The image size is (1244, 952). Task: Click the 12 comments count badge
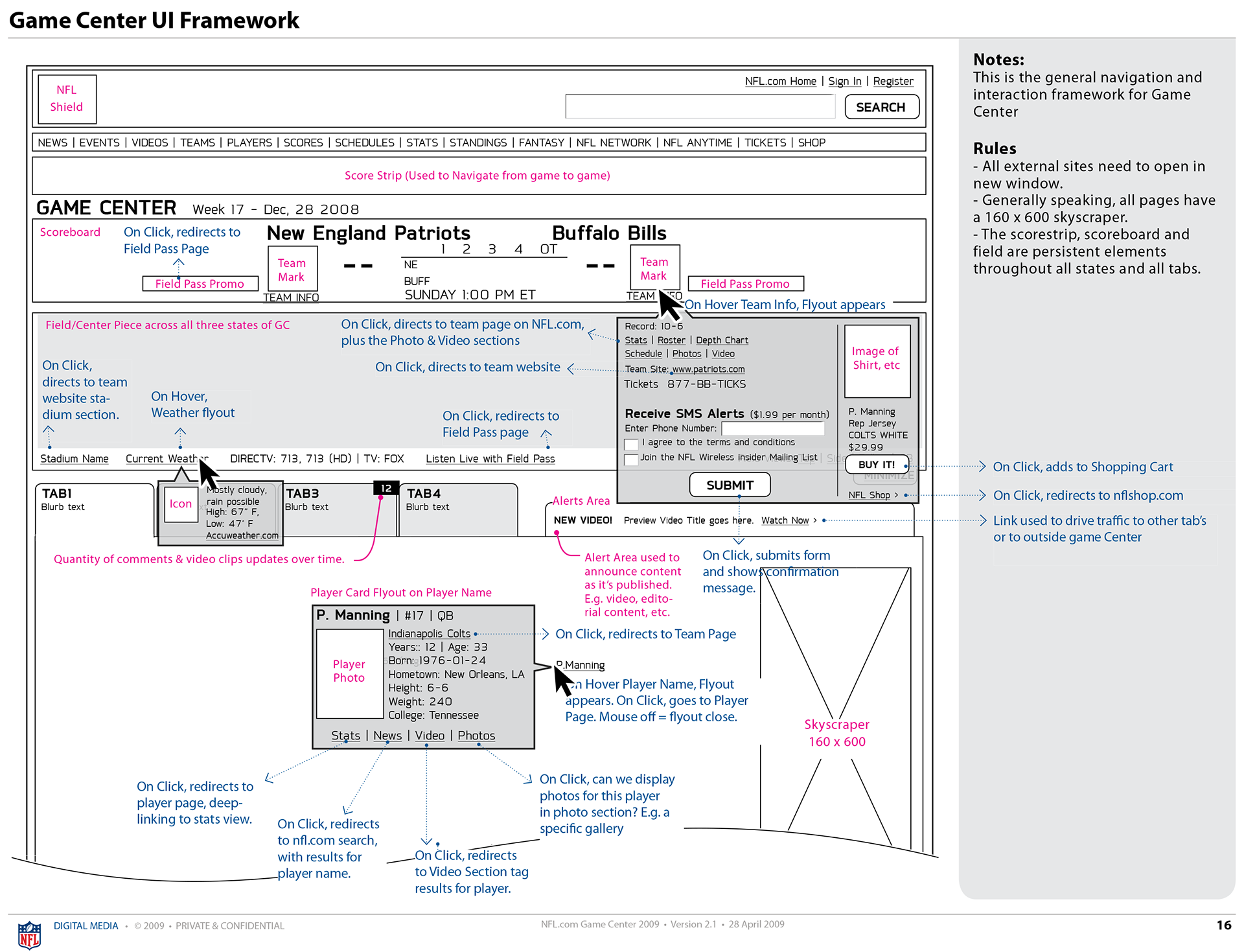click(386, 489)
